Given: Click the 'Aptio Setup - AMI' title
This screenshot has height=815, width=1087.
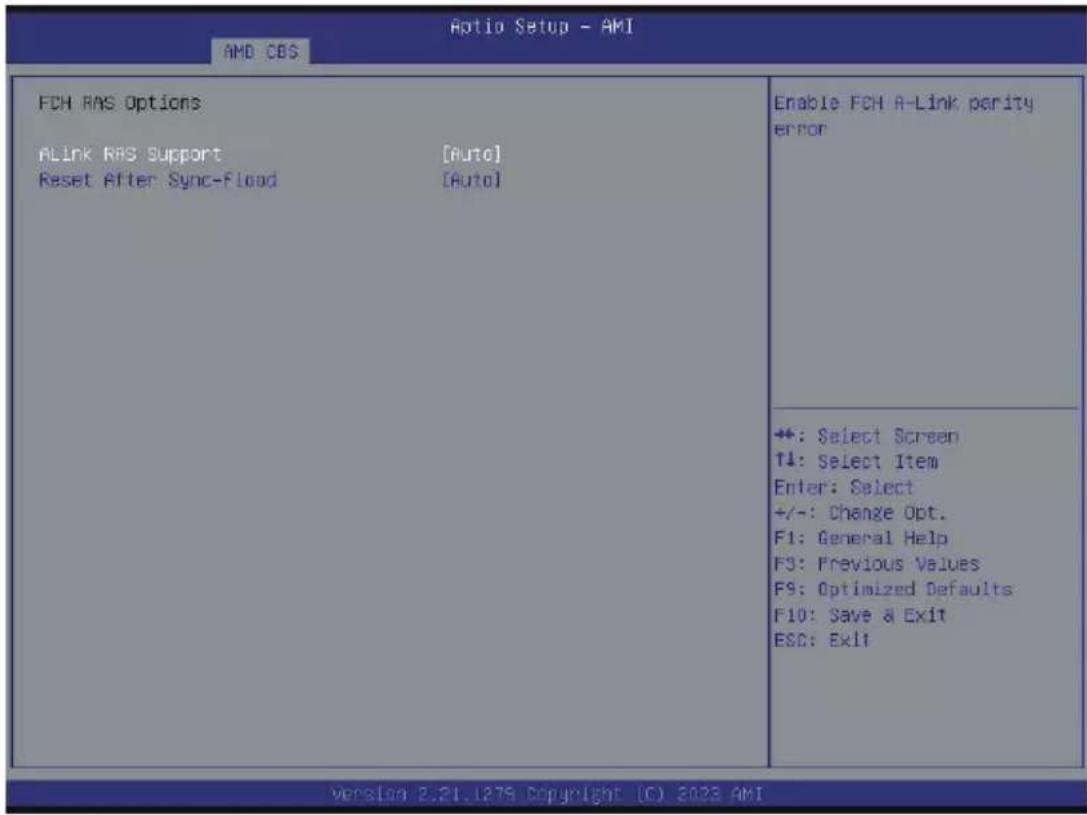Looking at the screenshot, I should coord(541,26).
